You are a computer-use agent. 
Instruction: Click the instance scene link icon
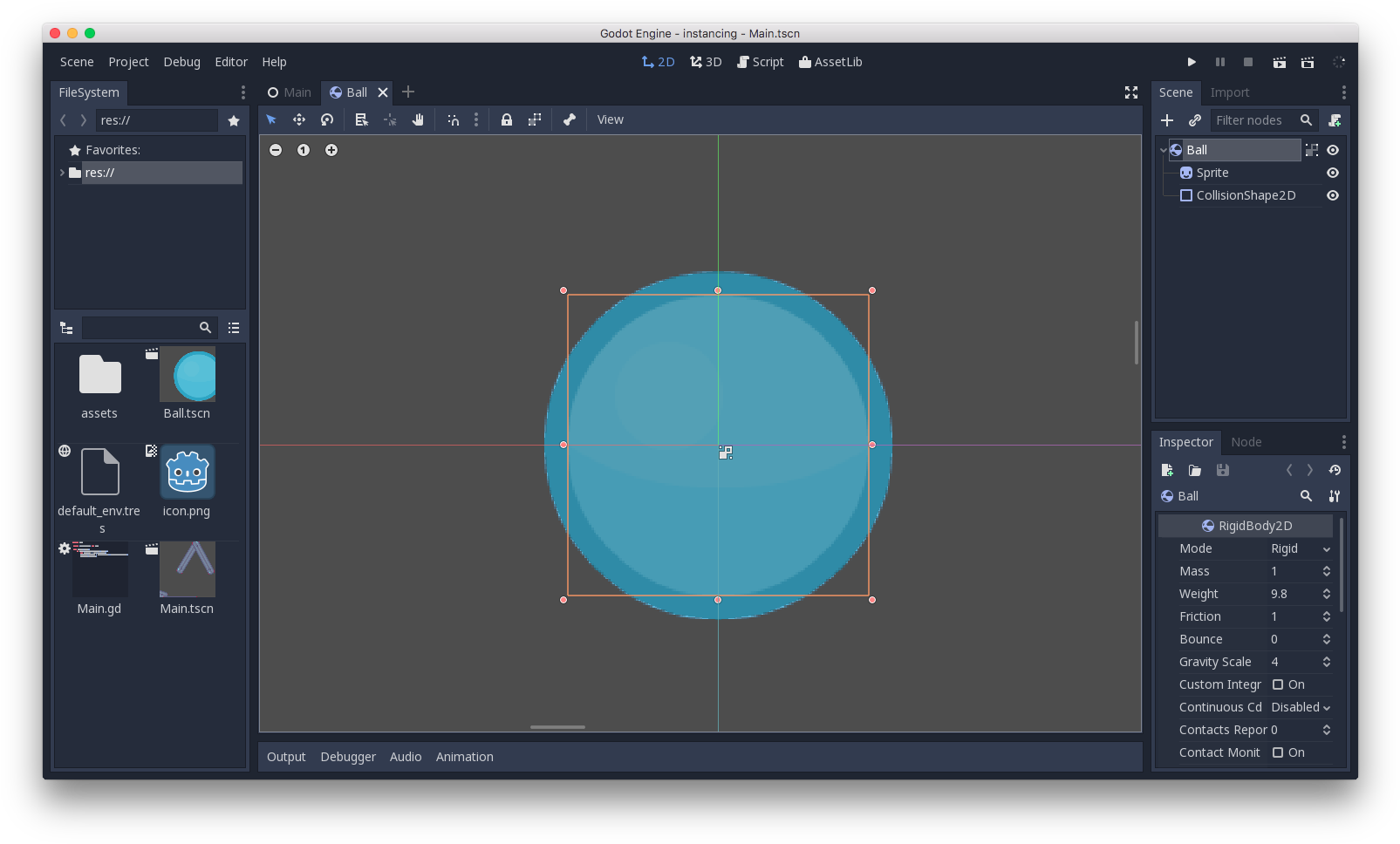[x=1195, y=120]
